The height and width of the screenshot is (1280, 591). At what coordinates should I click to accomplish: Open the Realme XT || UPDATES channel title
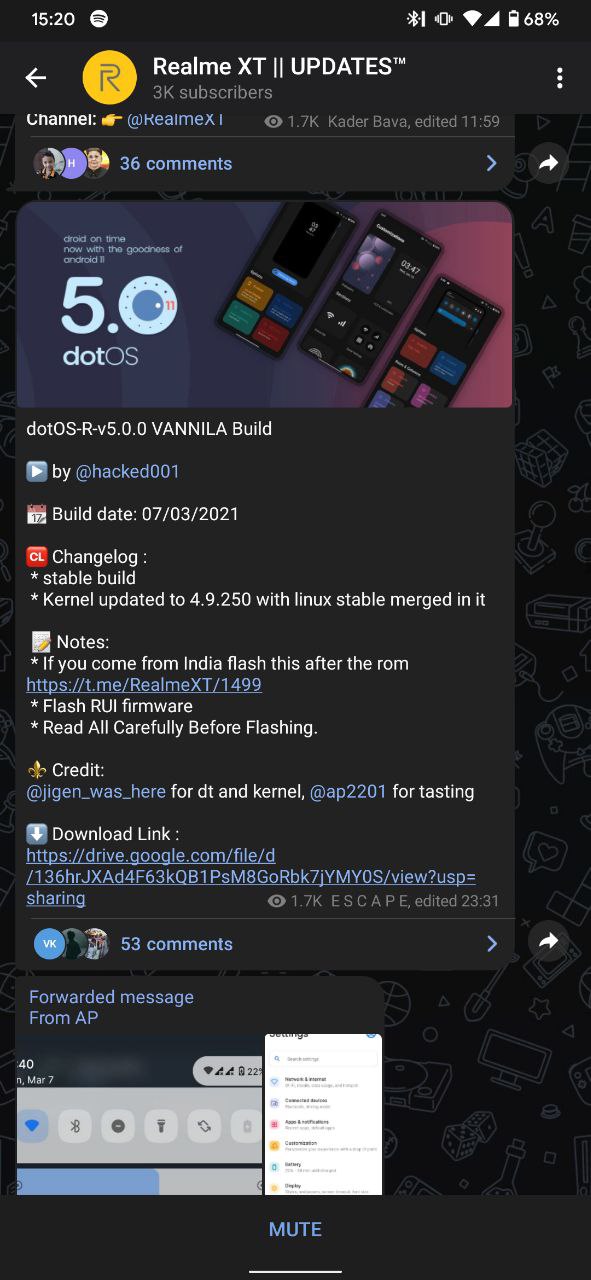click(x=279, y=67)
